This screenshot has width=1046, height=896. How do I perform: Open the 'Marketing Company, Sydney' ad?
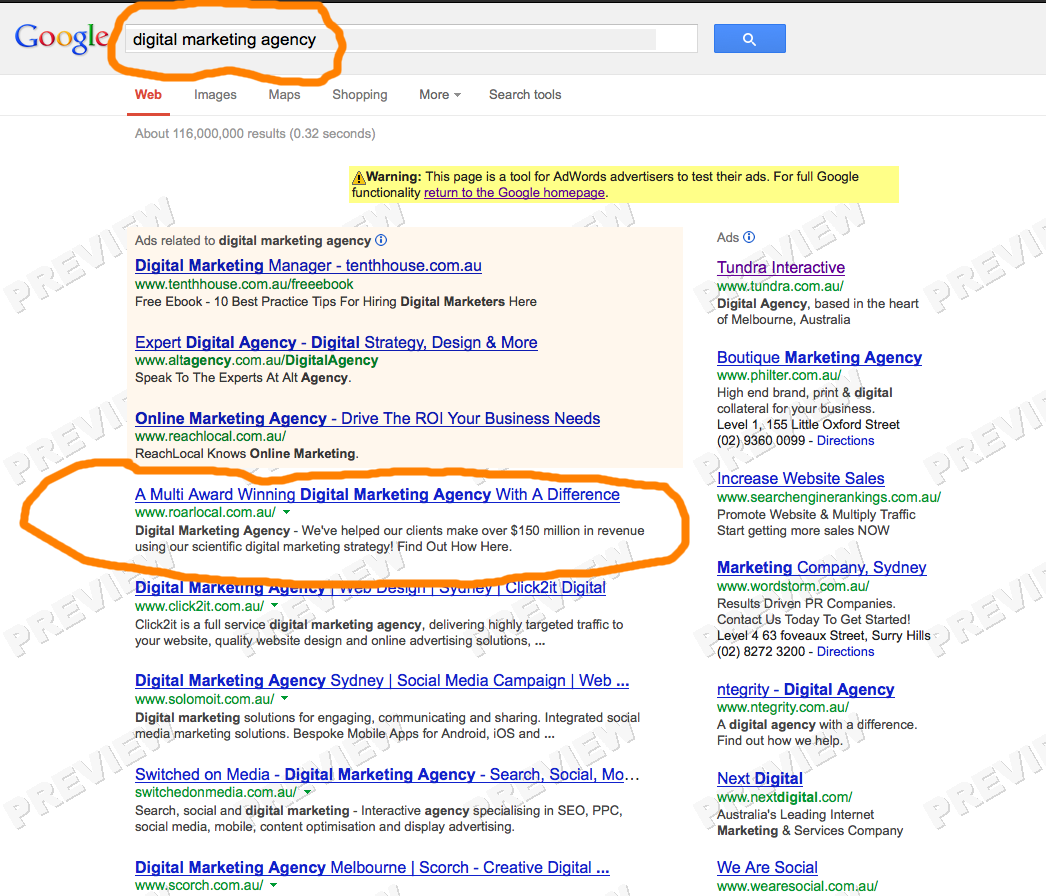point(822,568)
